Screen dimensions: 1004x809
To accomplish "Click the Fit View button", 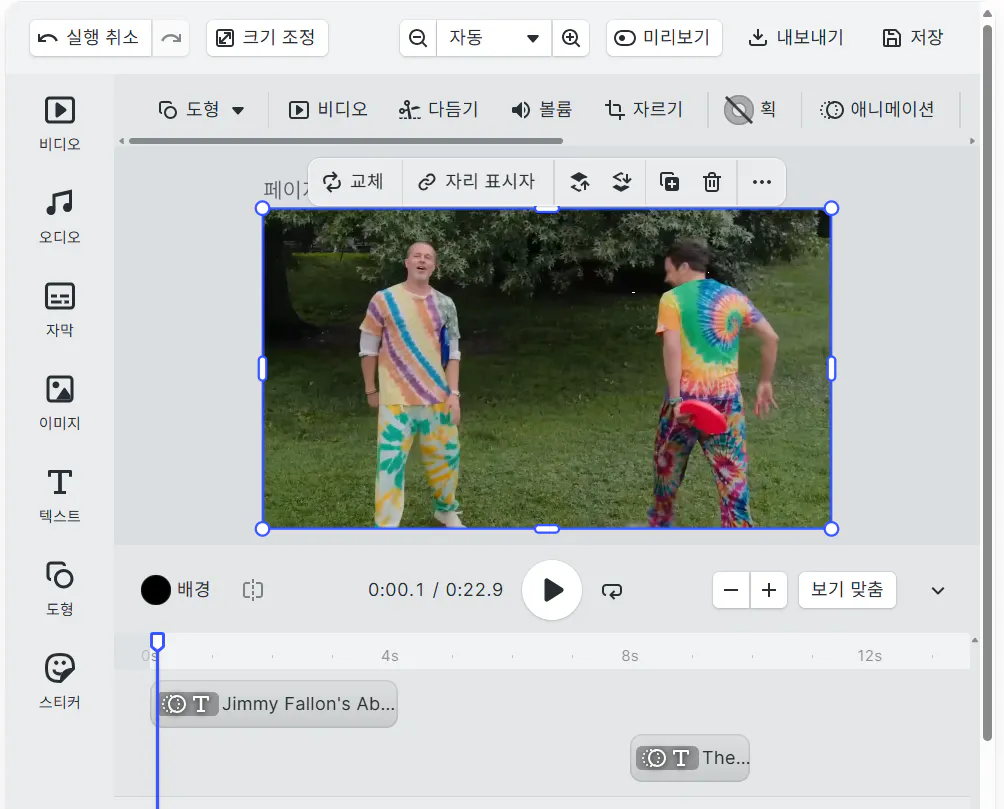I will click(847, 590).
